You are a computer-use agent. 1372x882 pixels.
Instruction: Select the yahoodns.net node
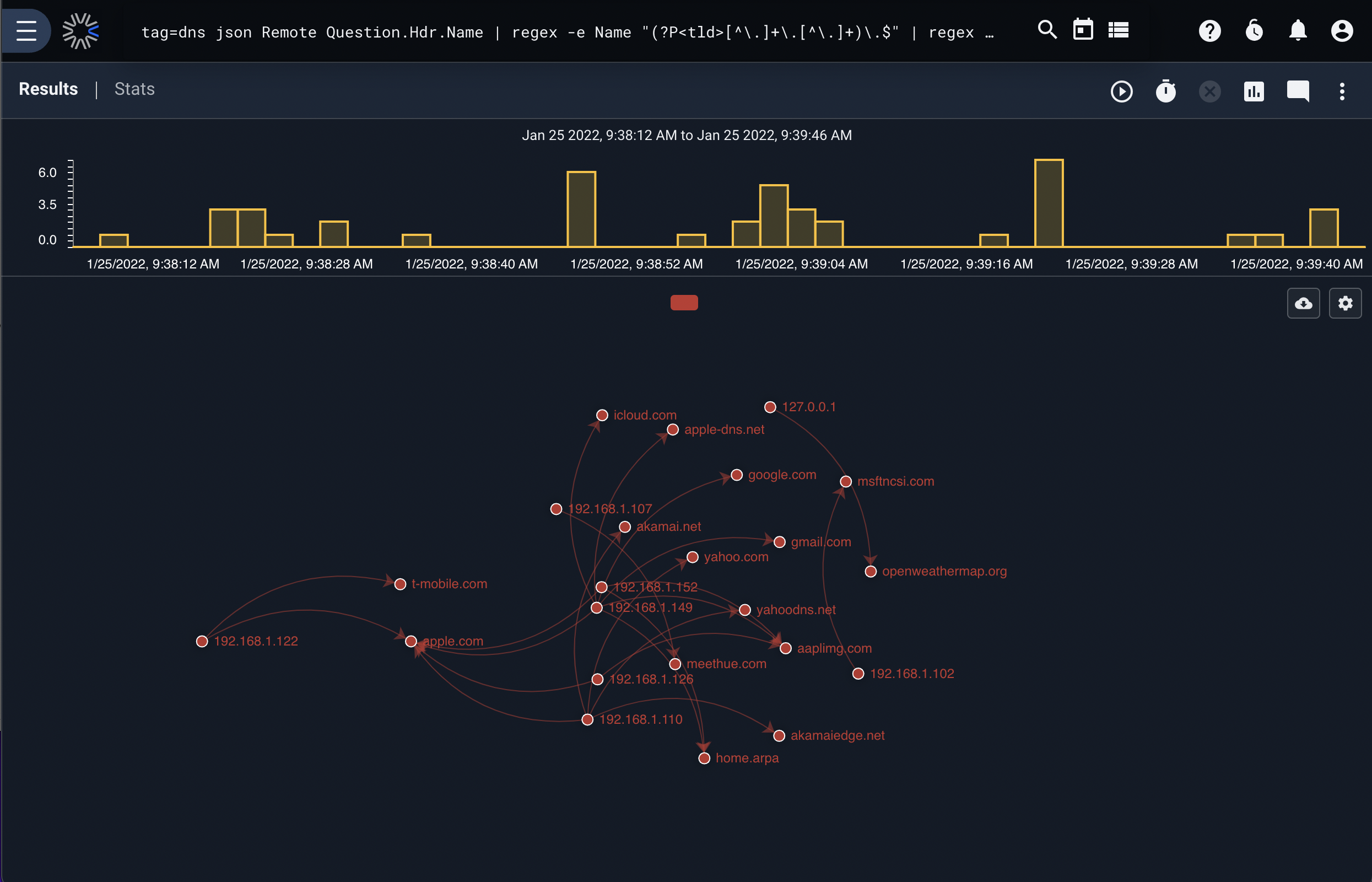[744, 610]
